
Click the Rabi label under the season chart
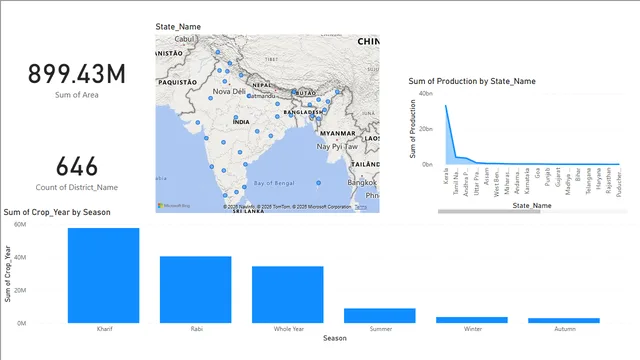point(196,329)
